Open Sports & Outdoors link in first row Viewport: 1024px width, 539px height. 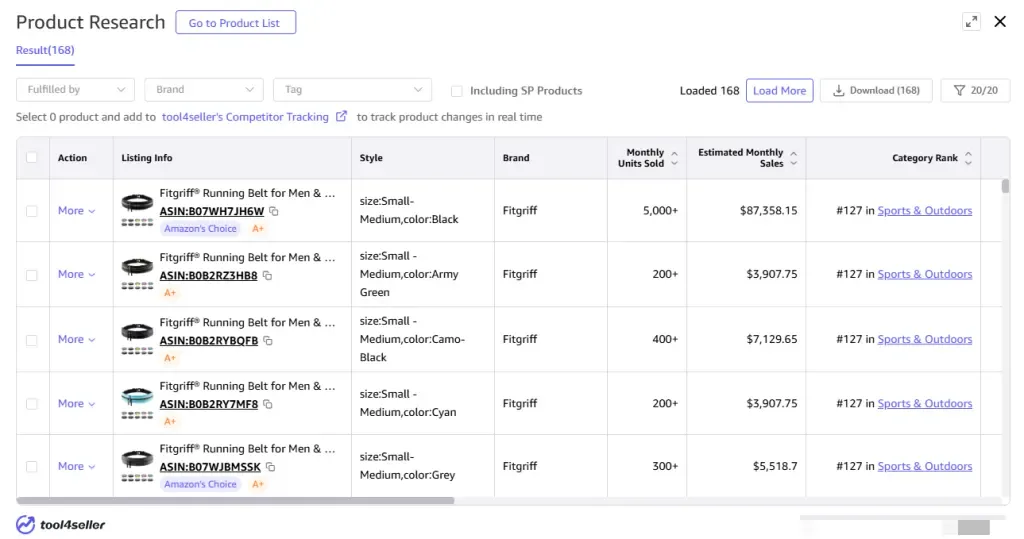click(925, 210)
